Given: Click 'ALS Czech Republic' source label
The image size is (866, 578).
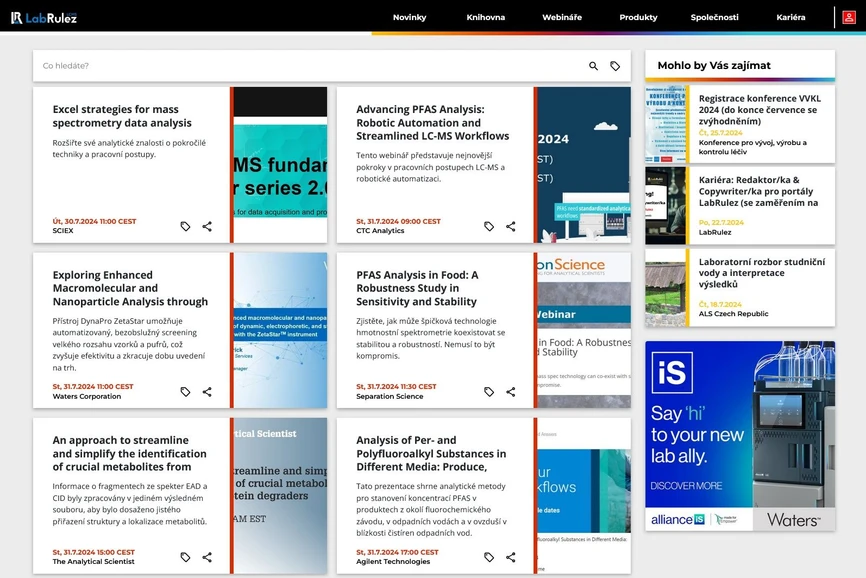Looking at the screenshot, I should 733,314.
